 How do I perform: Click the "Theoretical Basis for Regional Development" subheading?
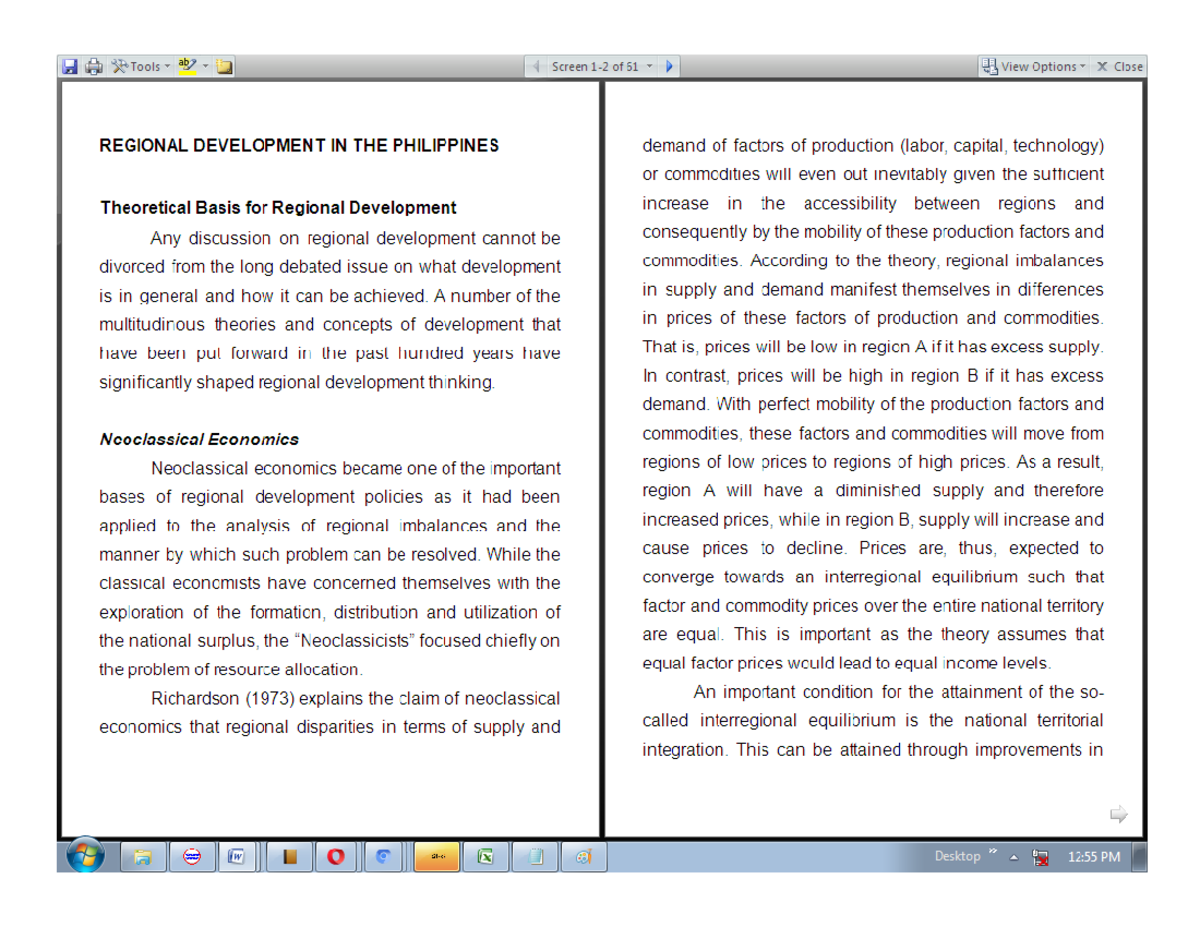point(278,208)
